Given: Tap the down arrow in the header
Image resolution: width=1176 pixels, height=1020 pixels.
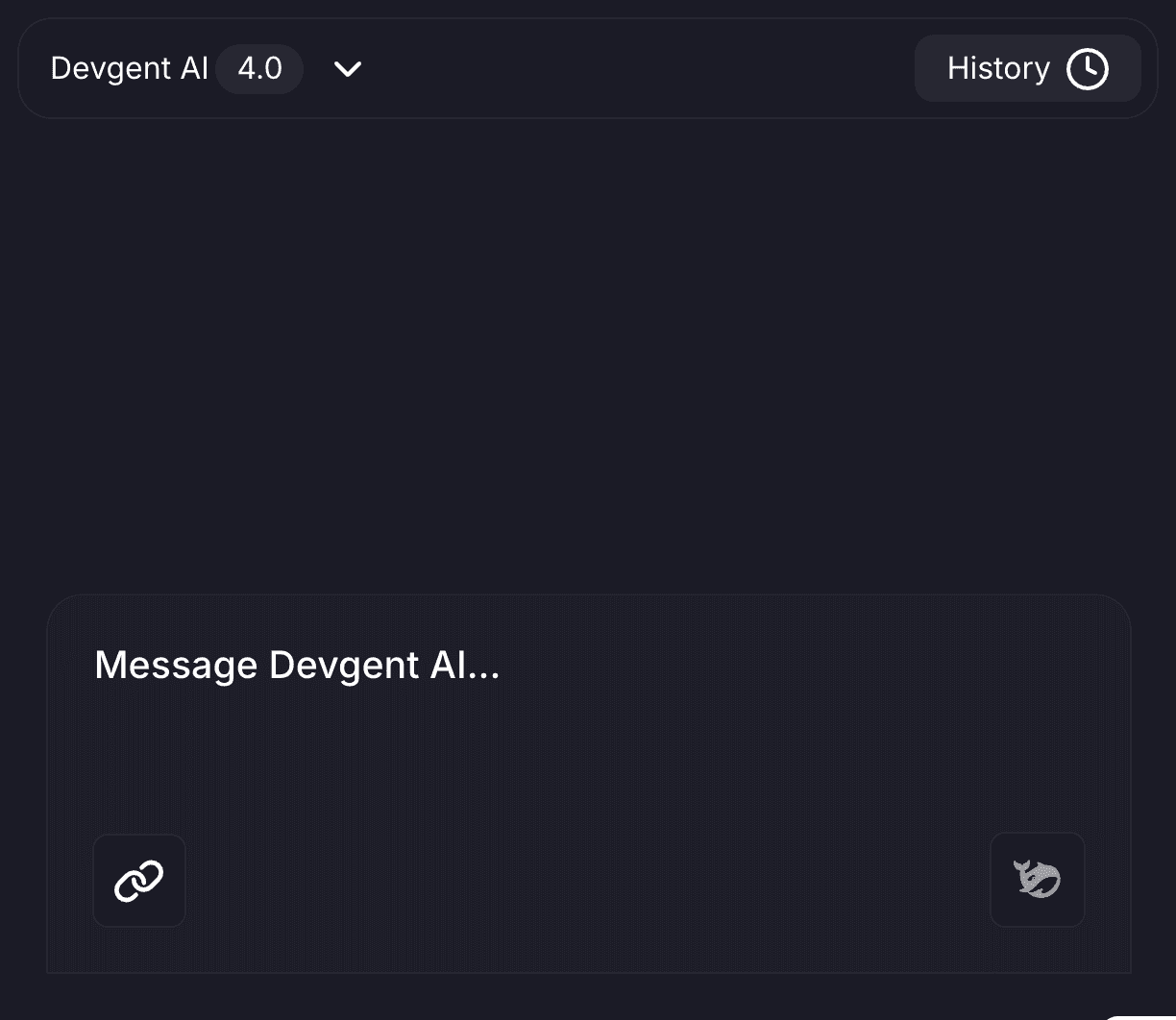Looking at the screenshot, I should (x=347, y=69).
